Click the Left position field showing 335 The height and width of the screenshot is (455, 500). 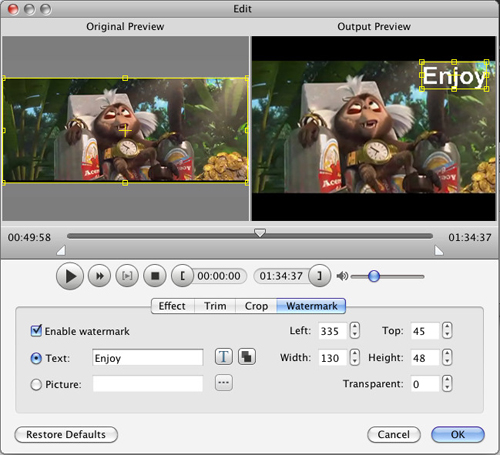pos(332,331)
